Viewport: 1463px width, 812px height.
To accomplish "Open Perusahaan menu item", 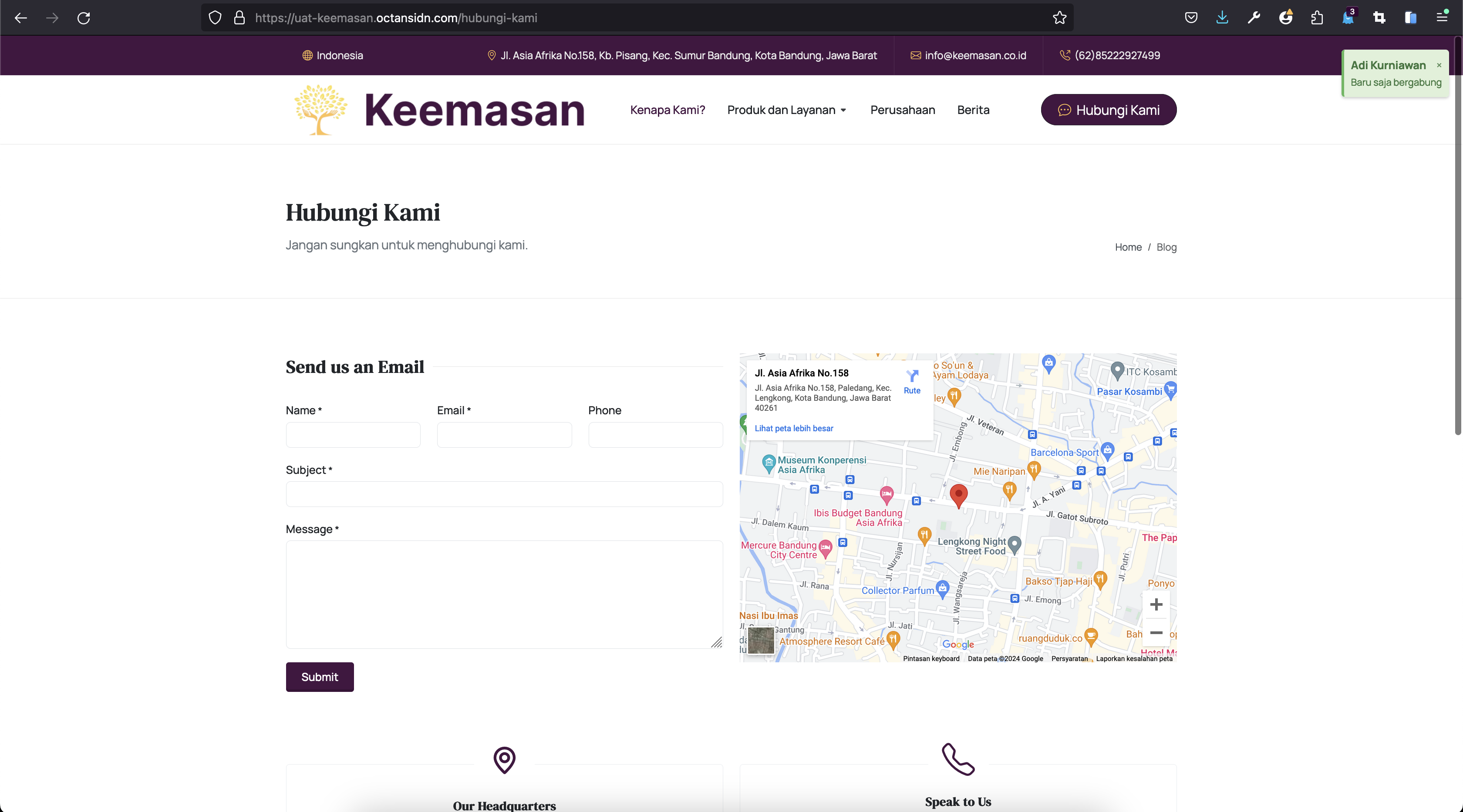I will [x=903, y=110].
